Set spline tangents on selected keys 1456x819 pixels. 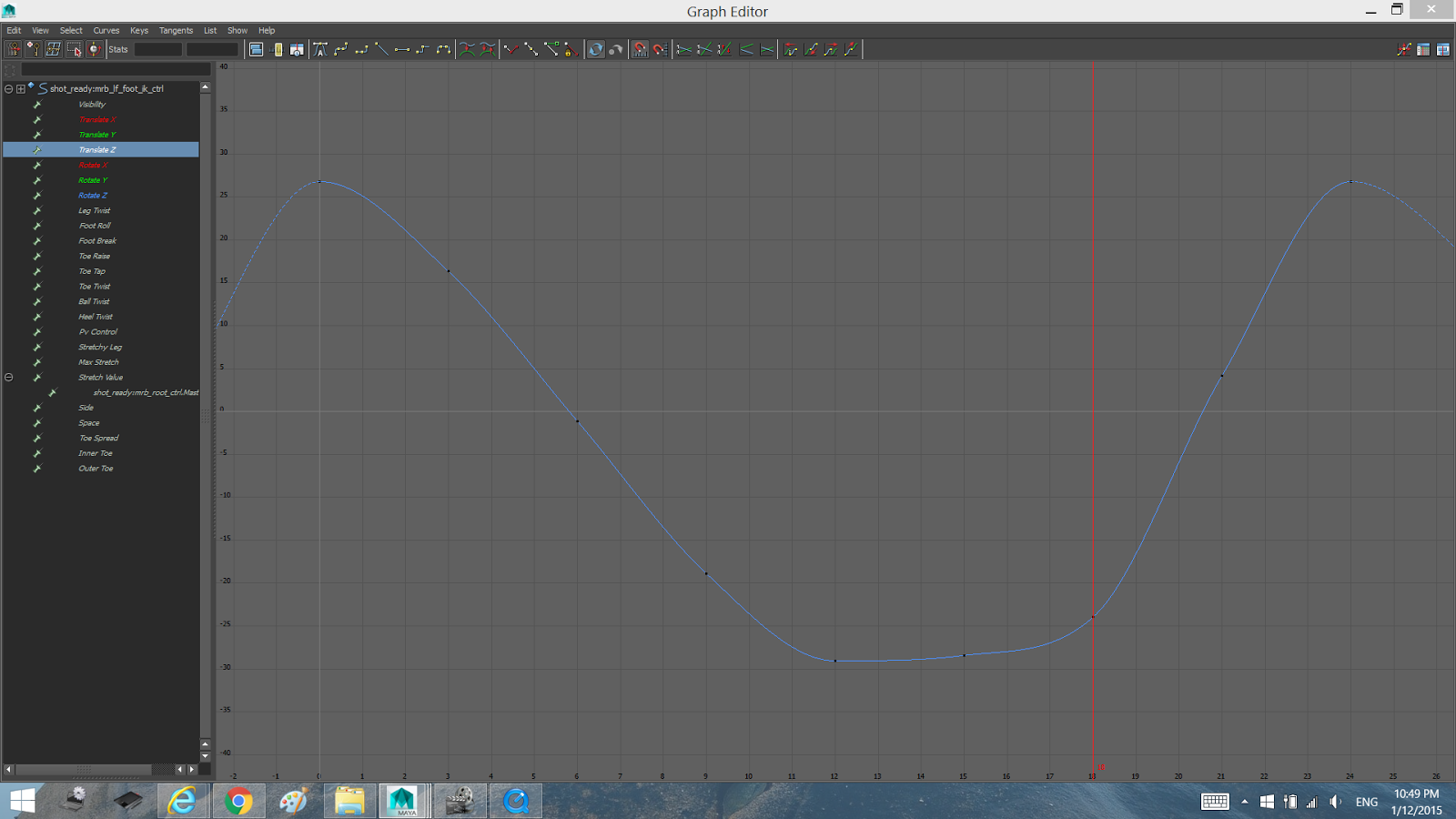tap(339, 49)
